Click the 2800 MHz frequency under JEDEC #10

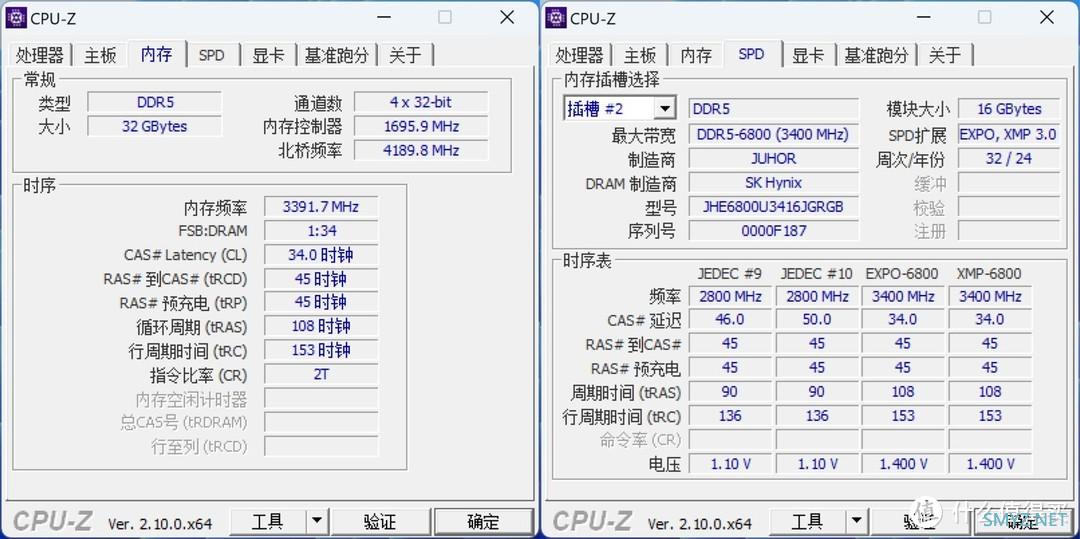pyautogui.click(x=817, y=297)
